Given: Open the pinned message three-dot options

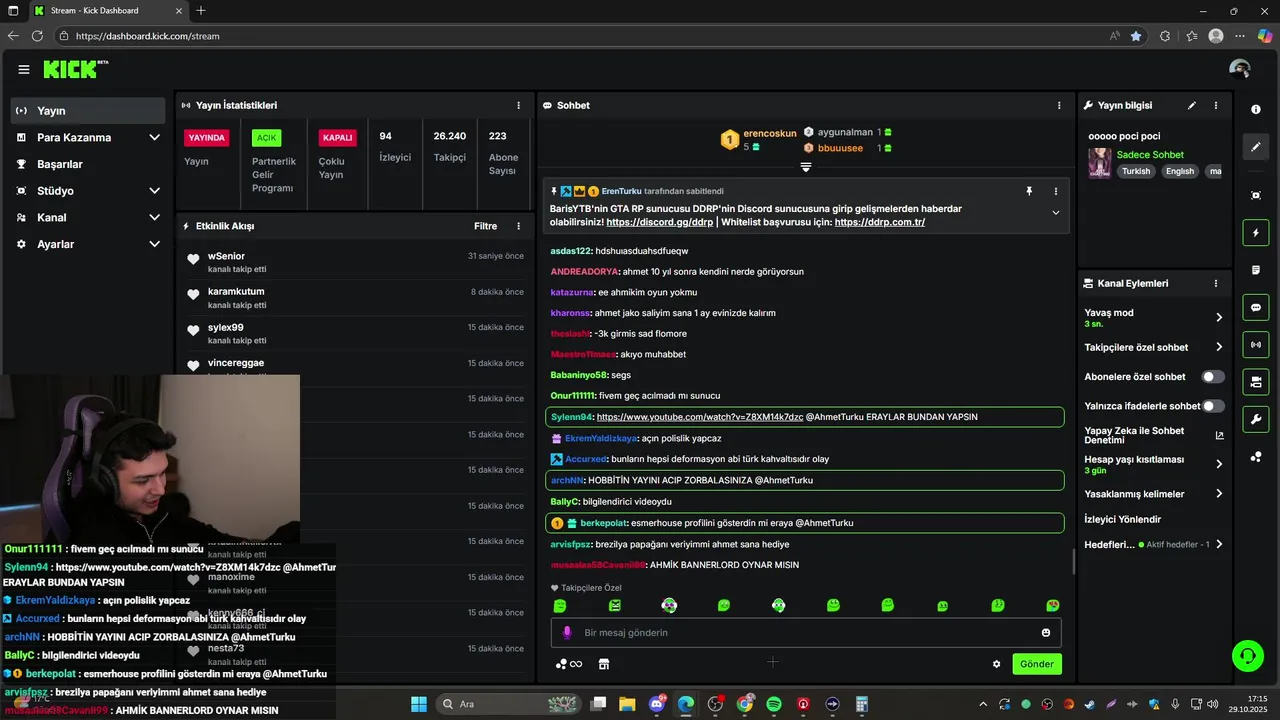Looking at the screenshot, I should click(x=1055, y=191).
